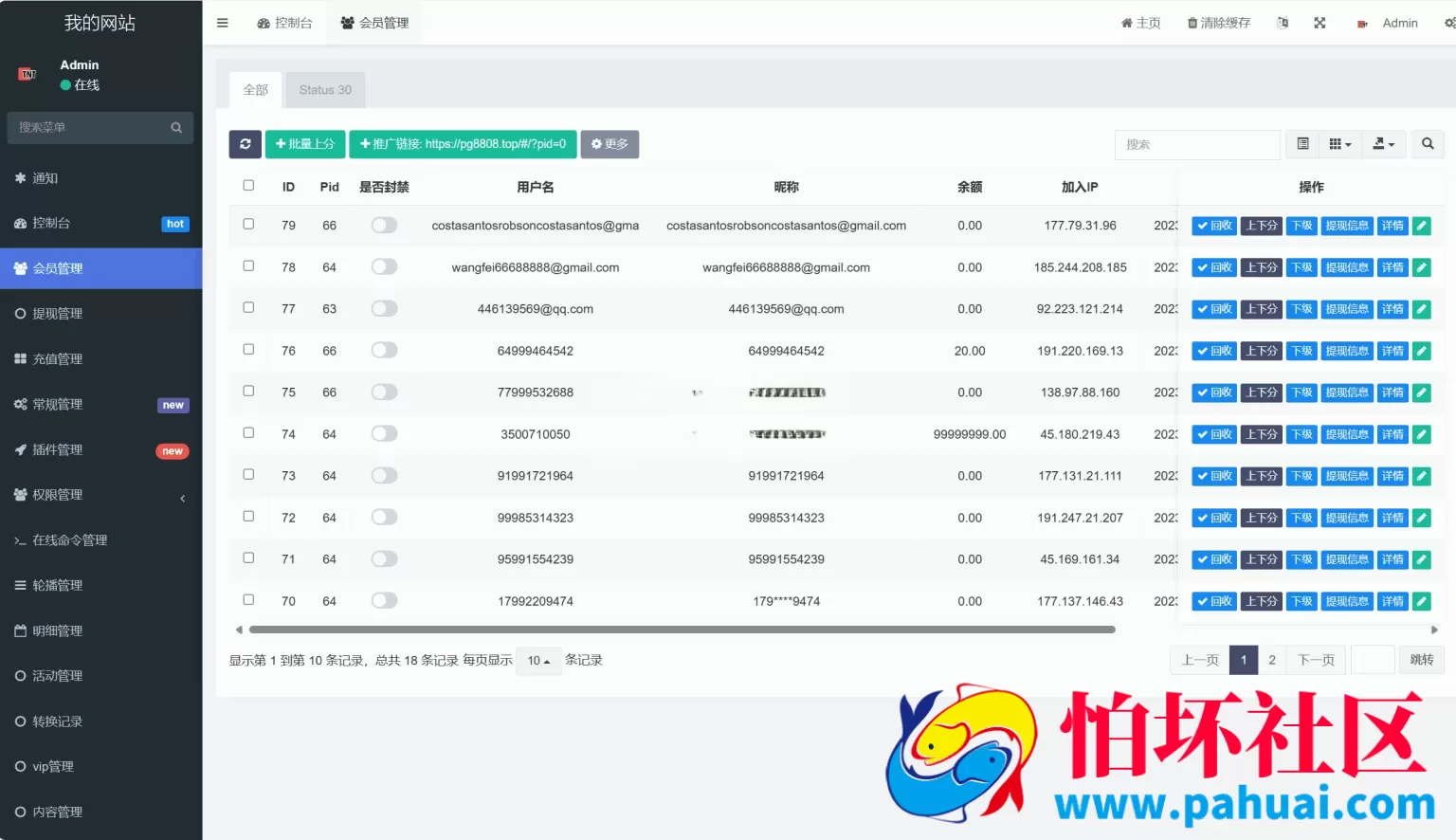Image resolution: width=1456 pixels, height=840 pixels.
Task: Open 轮播管理 in the sidebar
Action: [x=100, y=586]
